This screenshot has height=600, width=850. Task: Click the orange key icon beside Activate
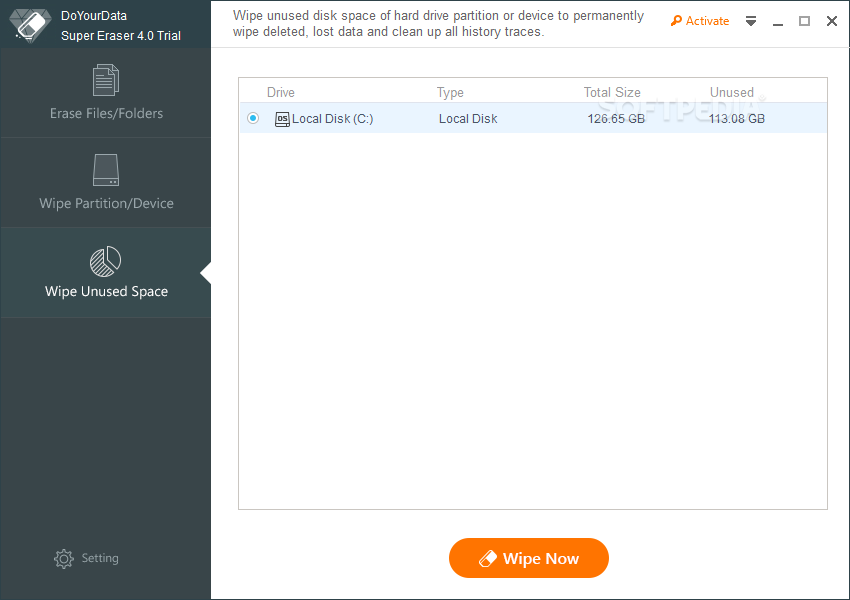[676, 21]
